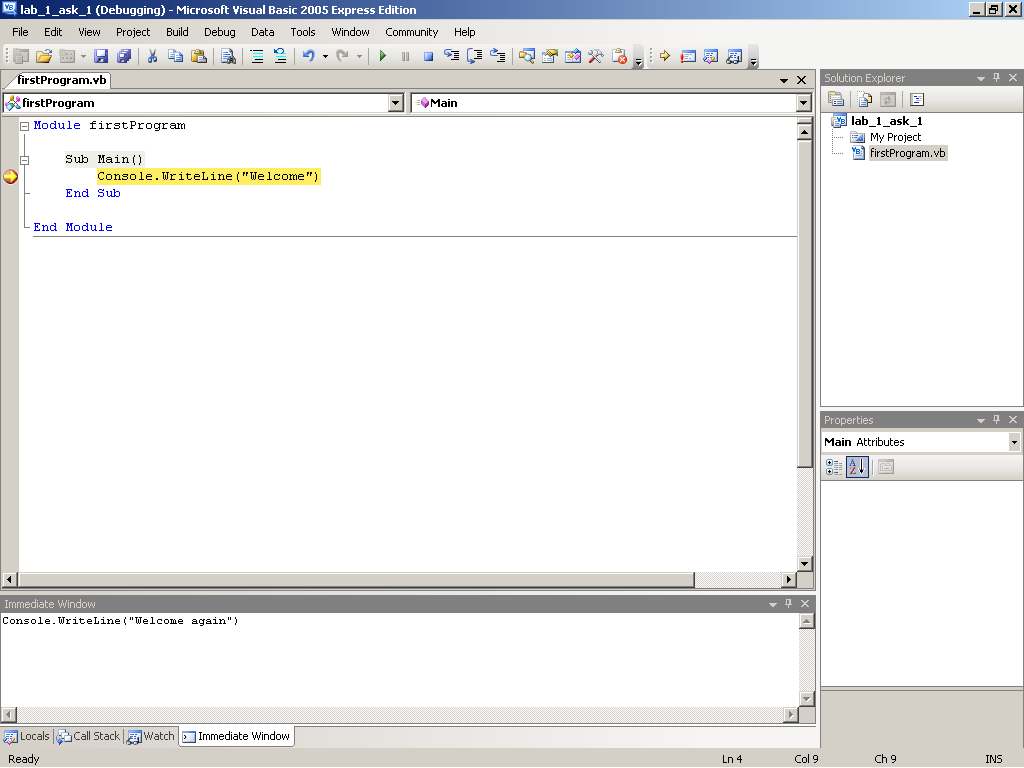Image resolution: width=1024 pixels, height=768 pixels.
Task: Continue debugging with the green play icon
Action: pos(383,56)
